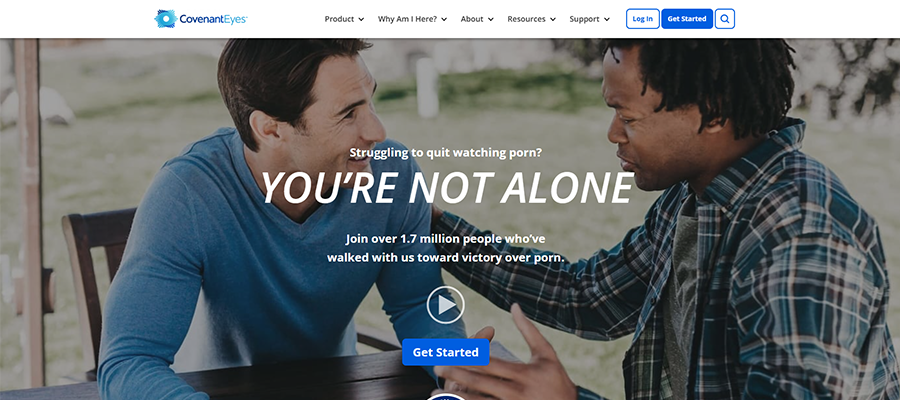Click the Join over 1.7 million people text
This screenshot has width=900, height=400.
pyautogui.click(x=445, y=238)
